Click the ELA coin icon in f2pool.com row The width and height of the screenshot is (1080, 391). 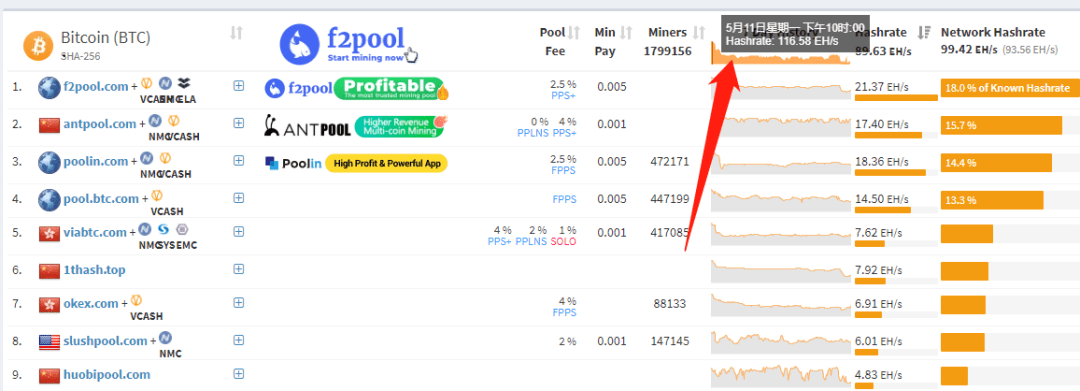click(x=183, y=84)
